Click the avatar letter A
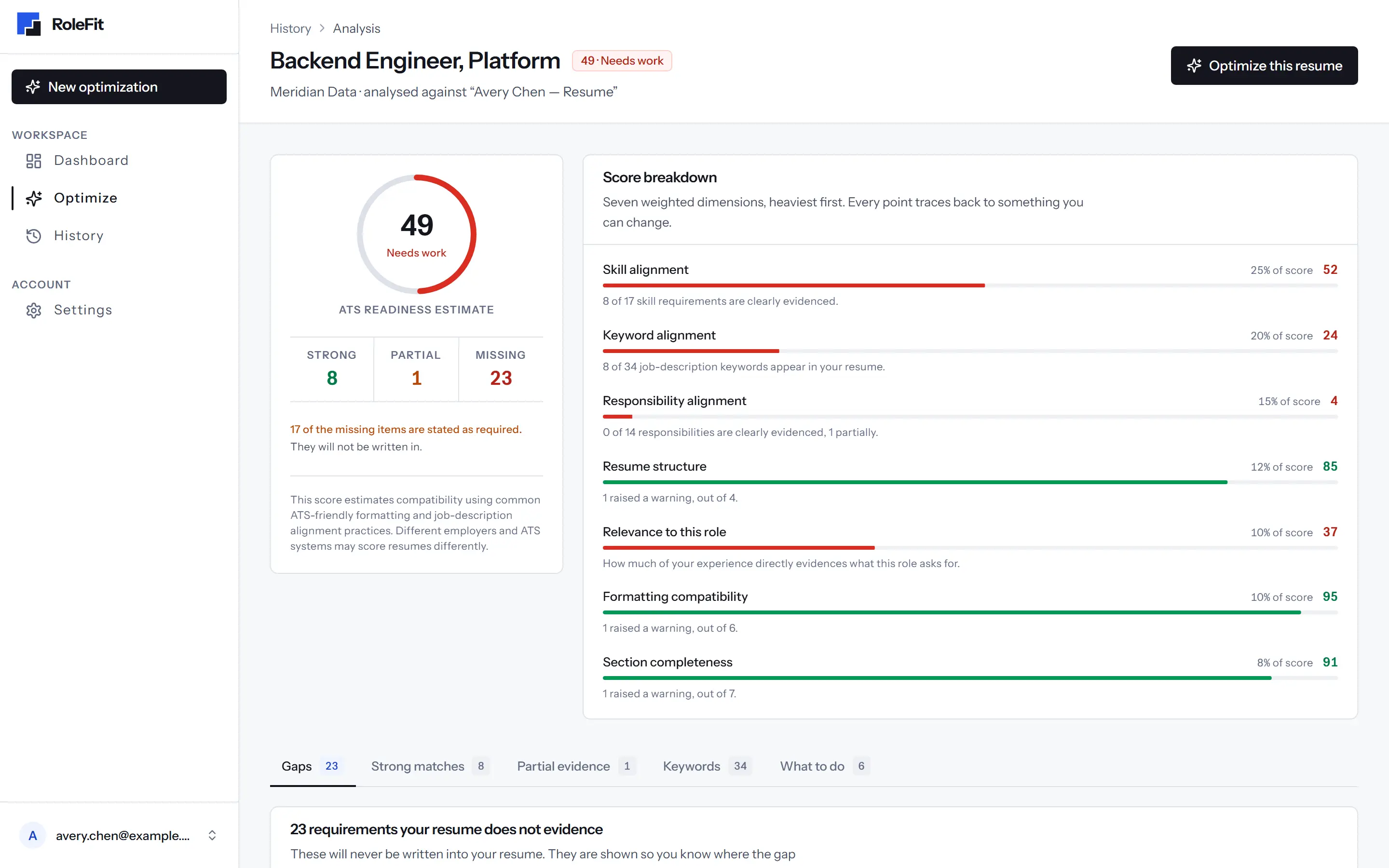 [x=33, y=835]
